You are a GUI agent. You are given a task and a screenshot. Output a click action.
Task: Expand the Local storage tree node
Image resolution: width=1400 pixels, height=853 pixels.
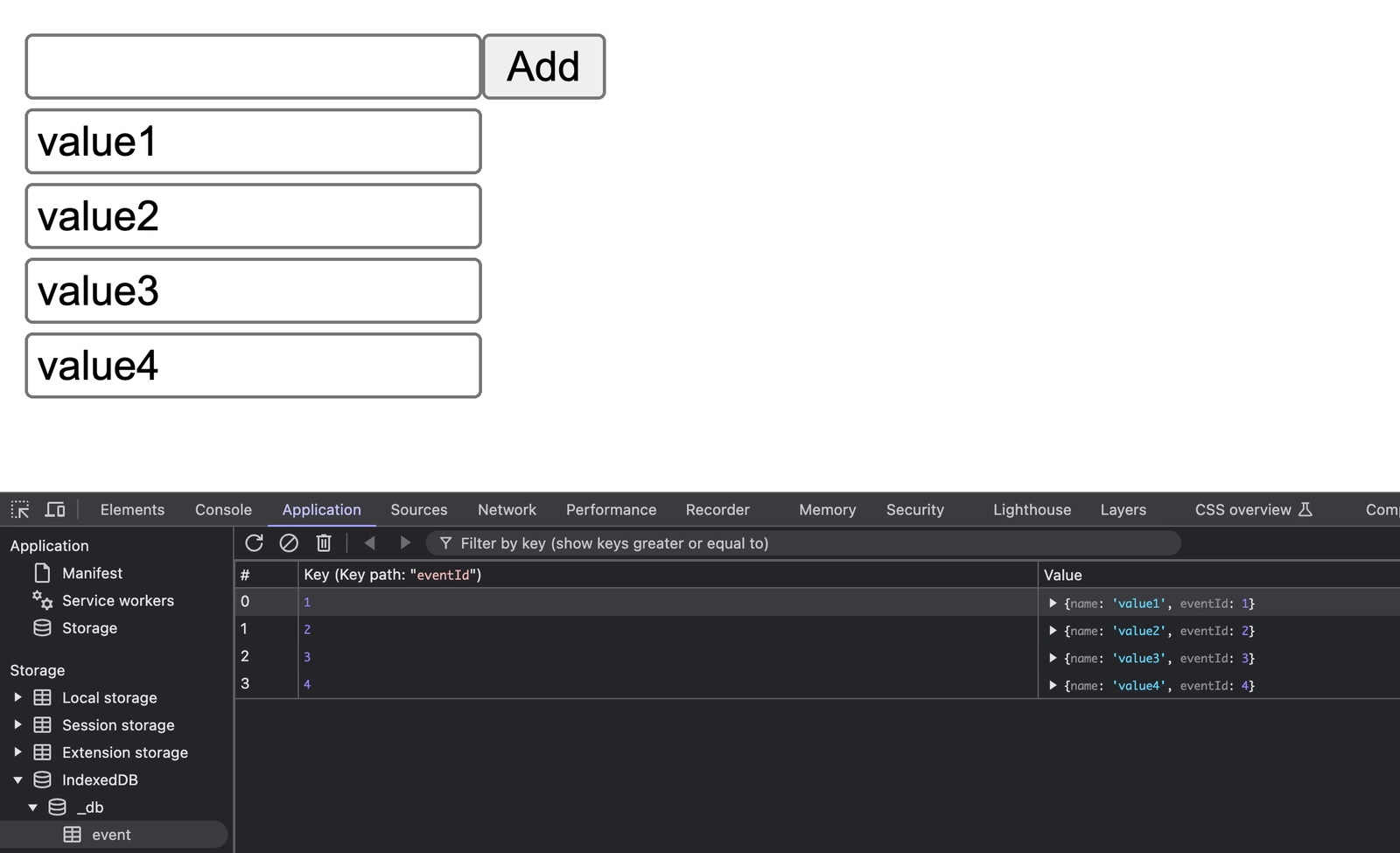click(x=17, y=697)
